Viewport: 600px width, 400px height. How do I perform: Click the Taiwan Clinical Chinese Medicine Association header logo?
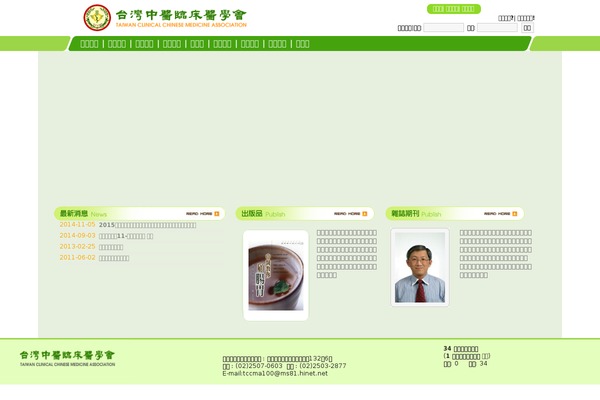[x=165, y=18]
